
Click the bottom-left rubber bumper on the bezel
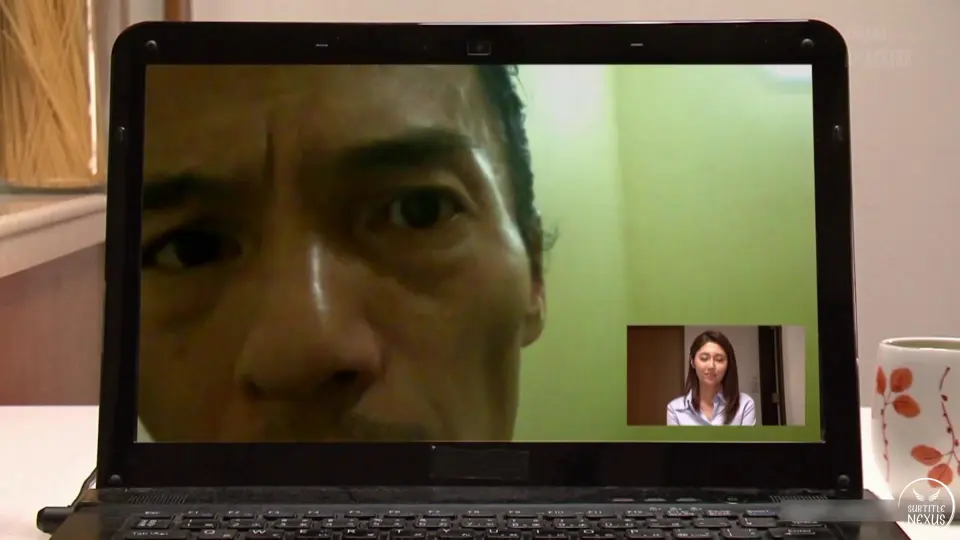click(x=114, y=479)
